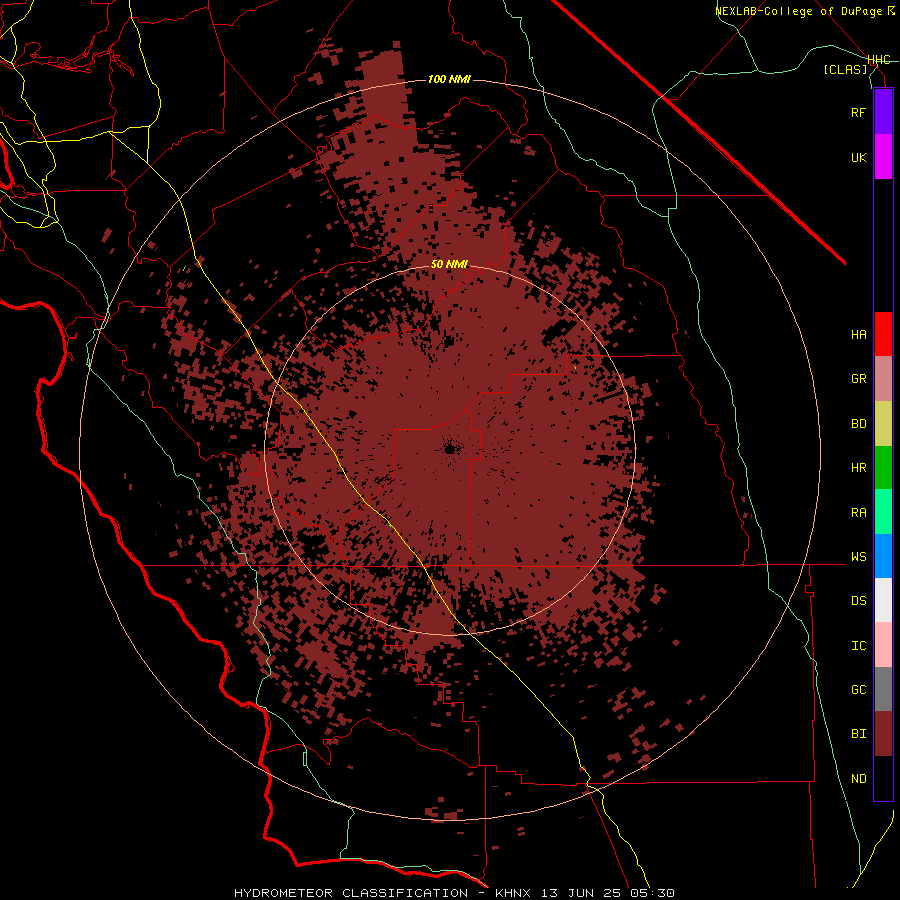Click the UK magenta legend swatch
This screenshot has height=900, width=900.
point(883,157)
